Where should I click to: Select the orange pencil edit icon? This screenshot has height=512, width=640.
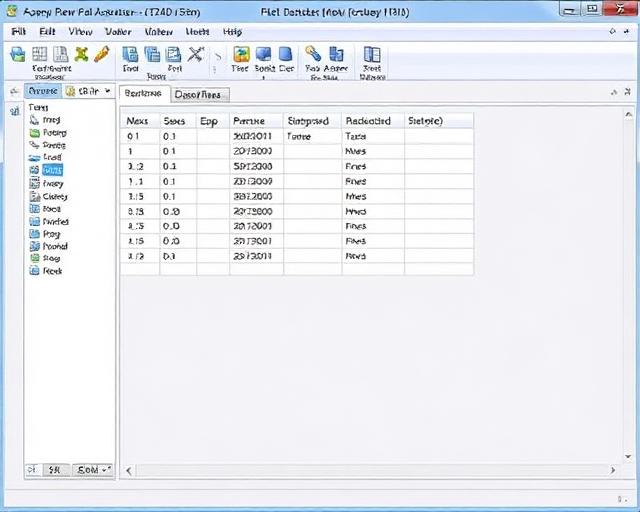[102, 54]
